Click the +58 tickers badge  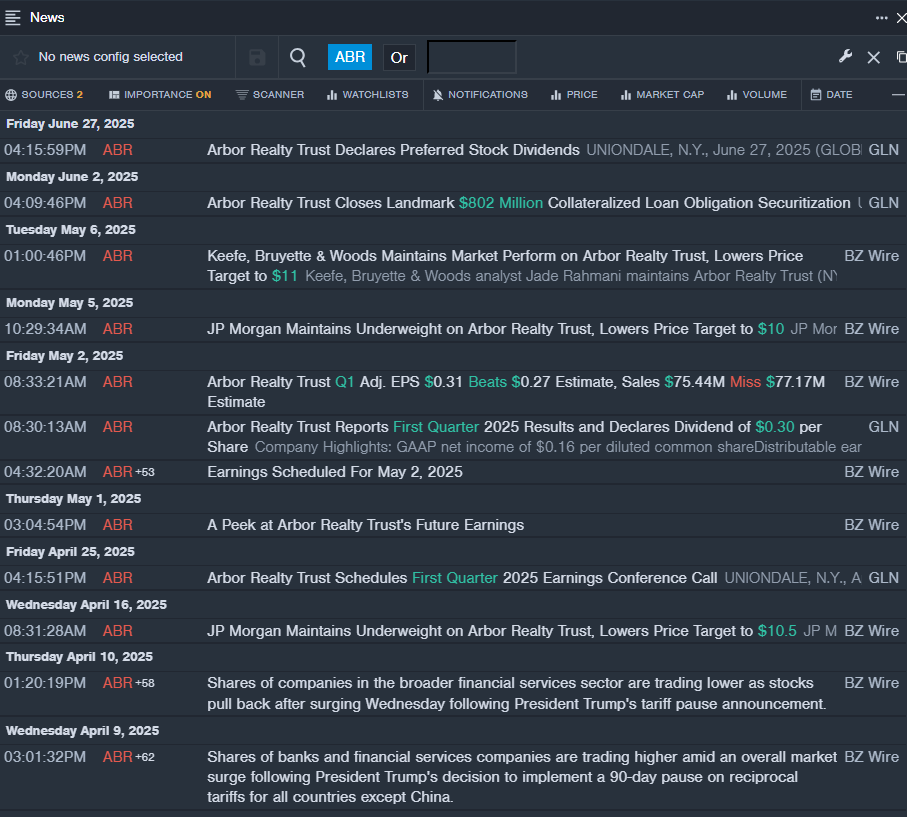pos(145,683)
